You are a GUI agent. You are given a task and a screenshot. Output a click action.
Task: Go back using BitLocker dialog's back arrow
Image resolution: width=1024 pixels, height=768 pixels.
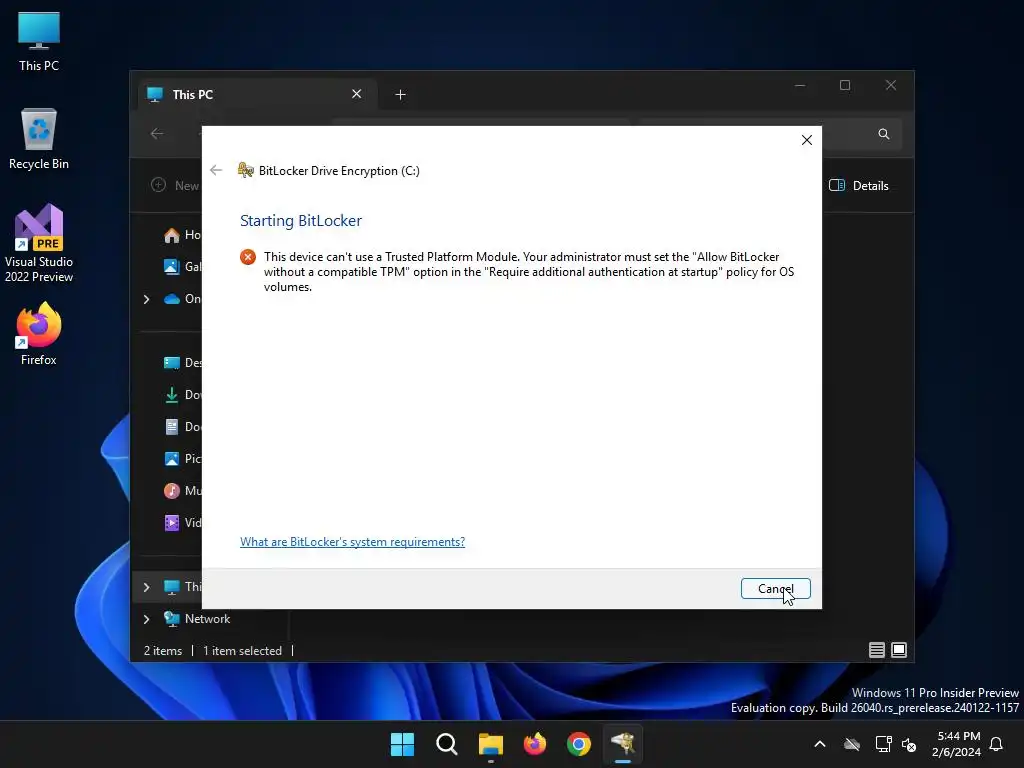pos(216,170)
